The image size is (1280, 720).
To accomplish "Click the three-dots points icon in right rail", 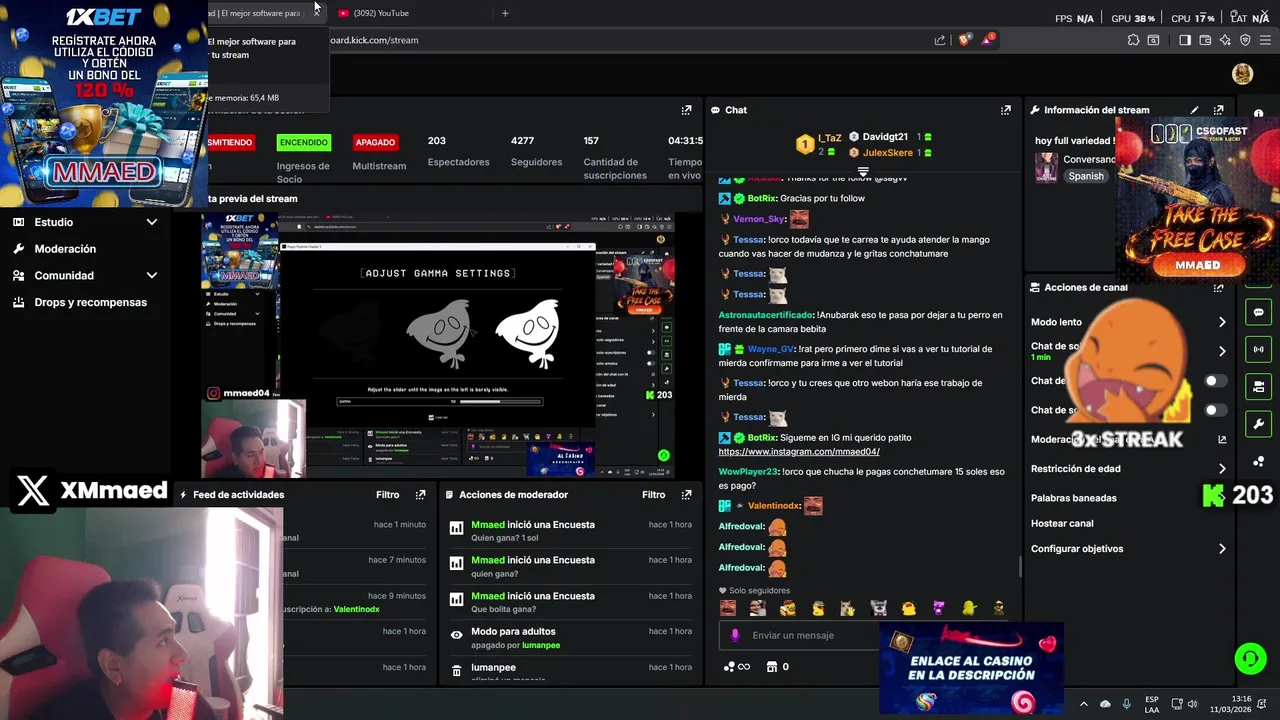I will [1258, 461].
